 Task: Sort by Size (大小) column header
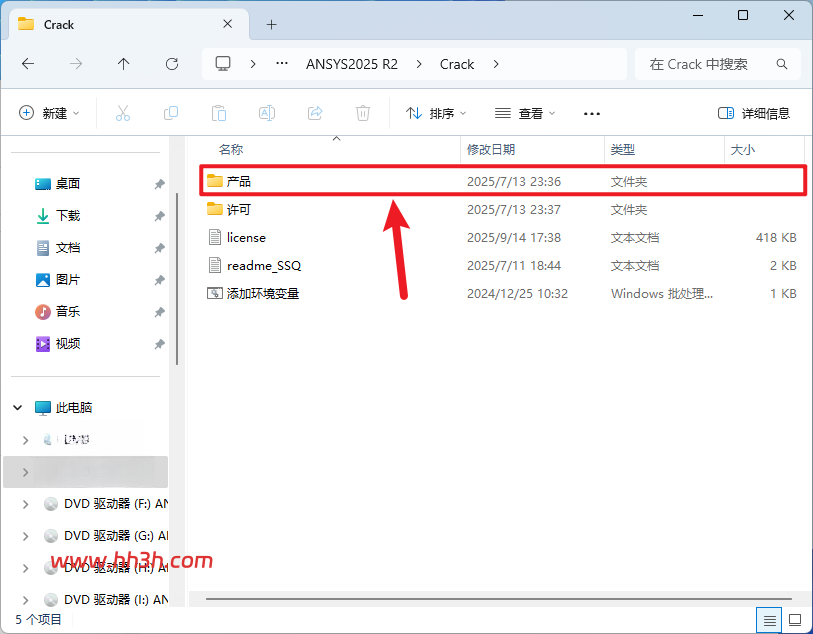click(742, 150)
